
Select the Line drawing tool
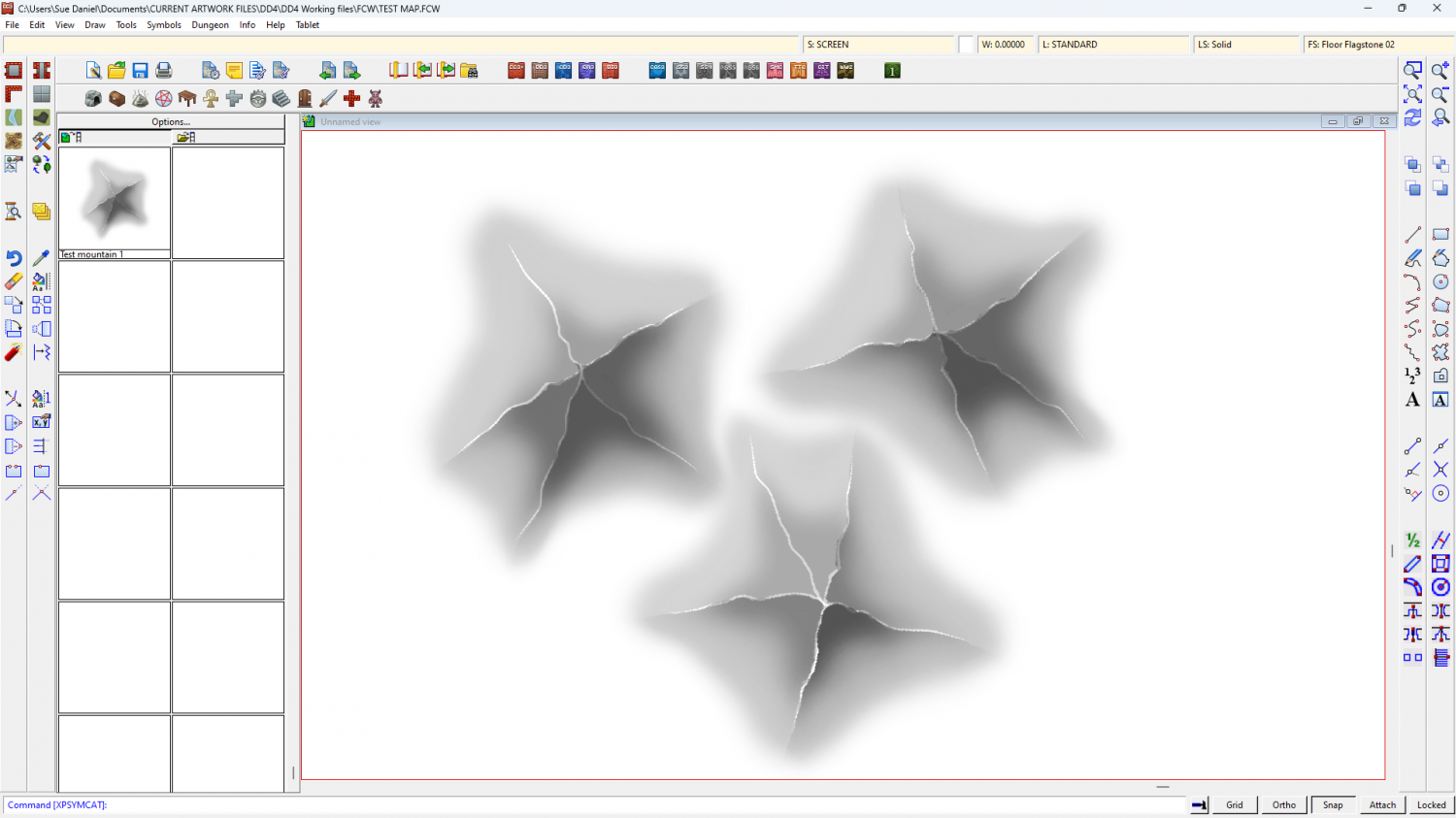coord(1413,235)
